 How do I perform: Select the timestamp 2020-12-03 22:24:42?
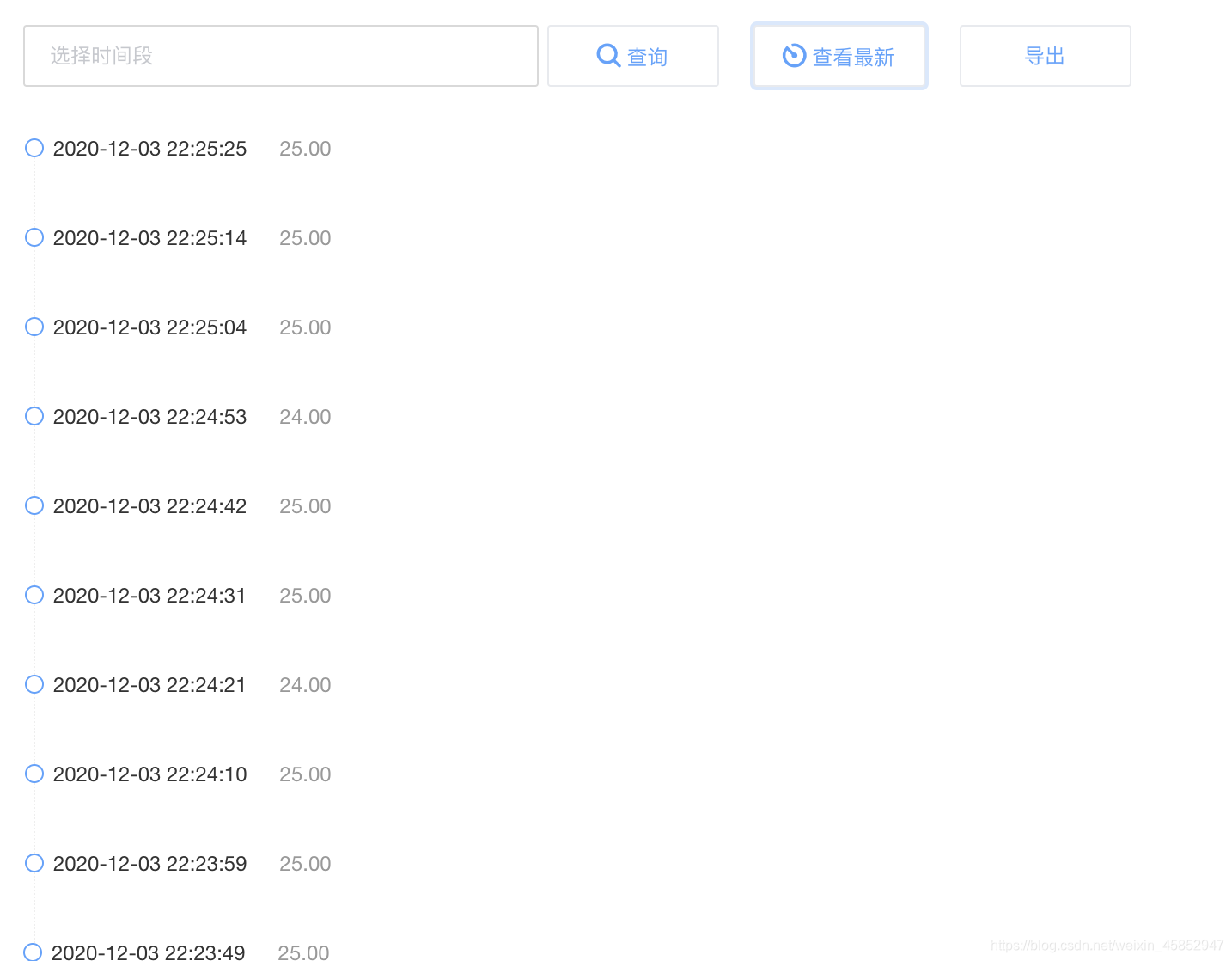[x=149, y=505]
